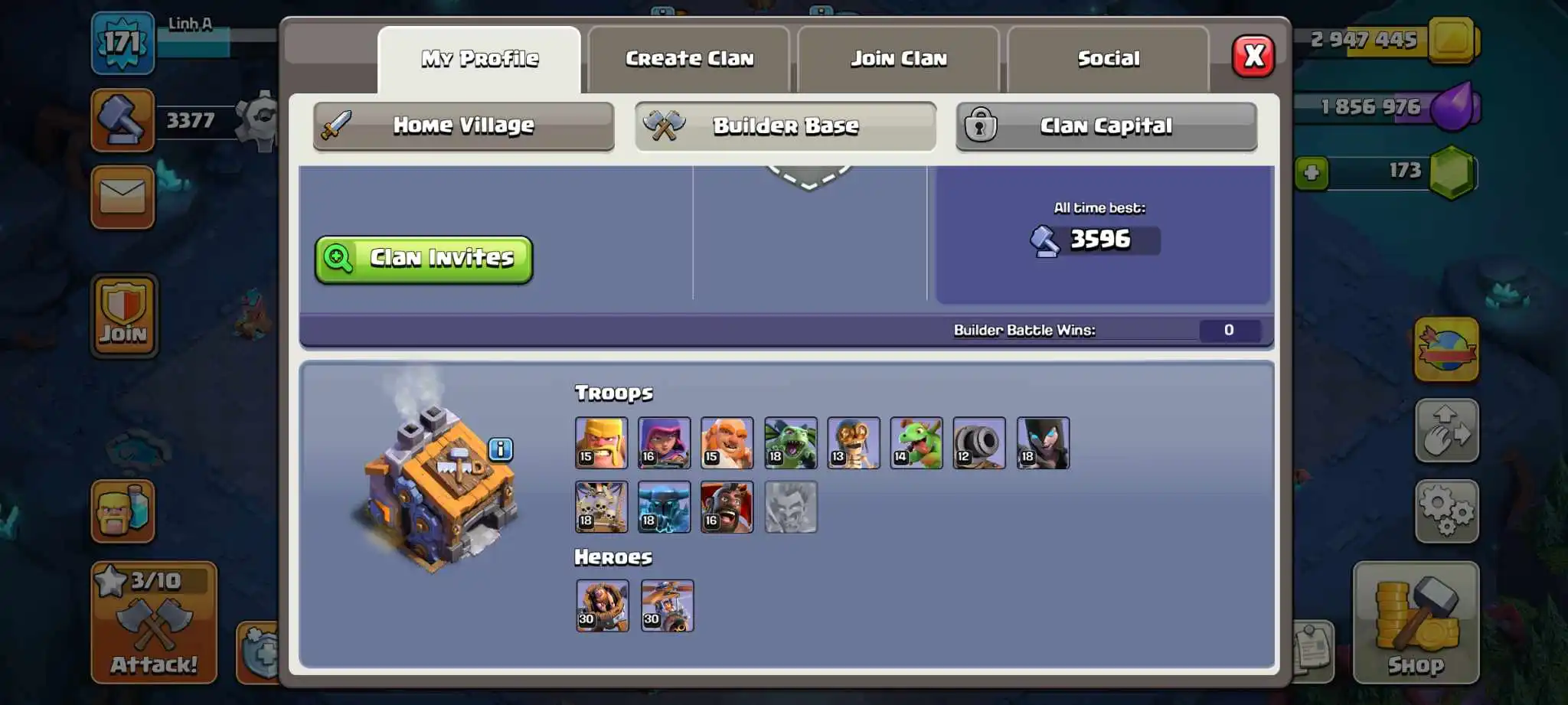Open the Shop button

[1416, 622]
